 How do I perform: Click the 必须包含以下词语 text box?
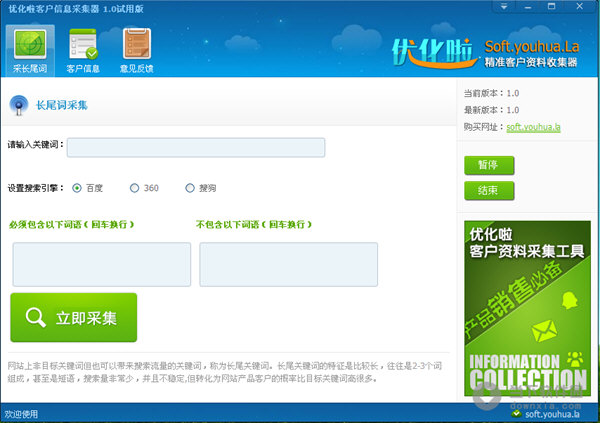pyautogui.click(x=102, y=264)
